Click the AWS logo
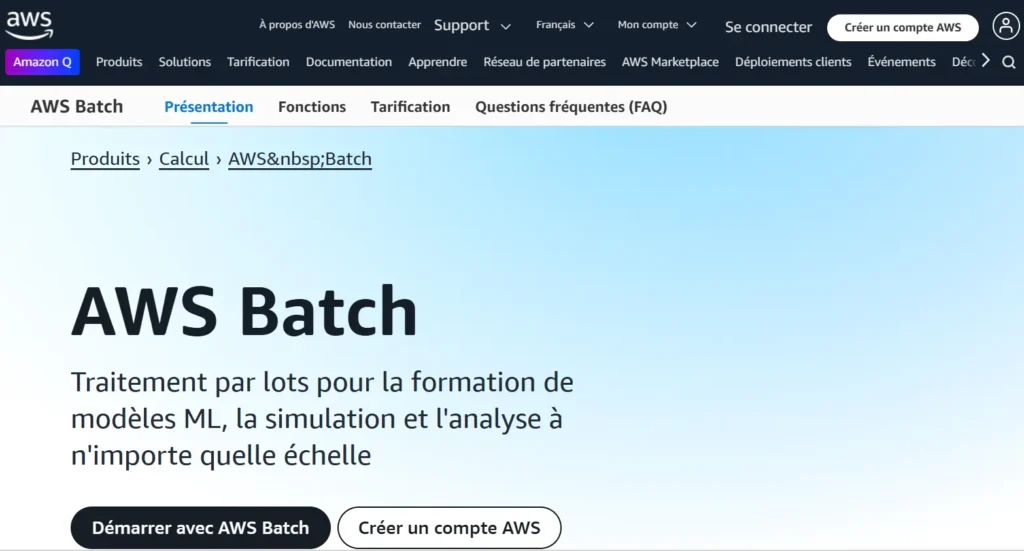 (29, 25)
